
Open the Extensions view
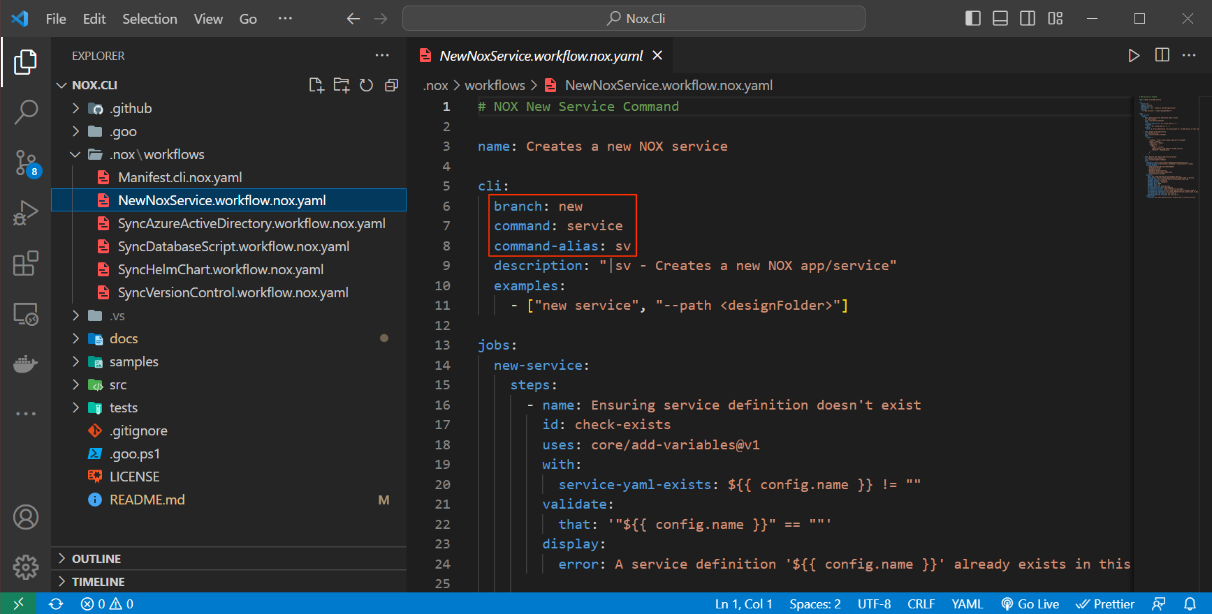(26, 264)
